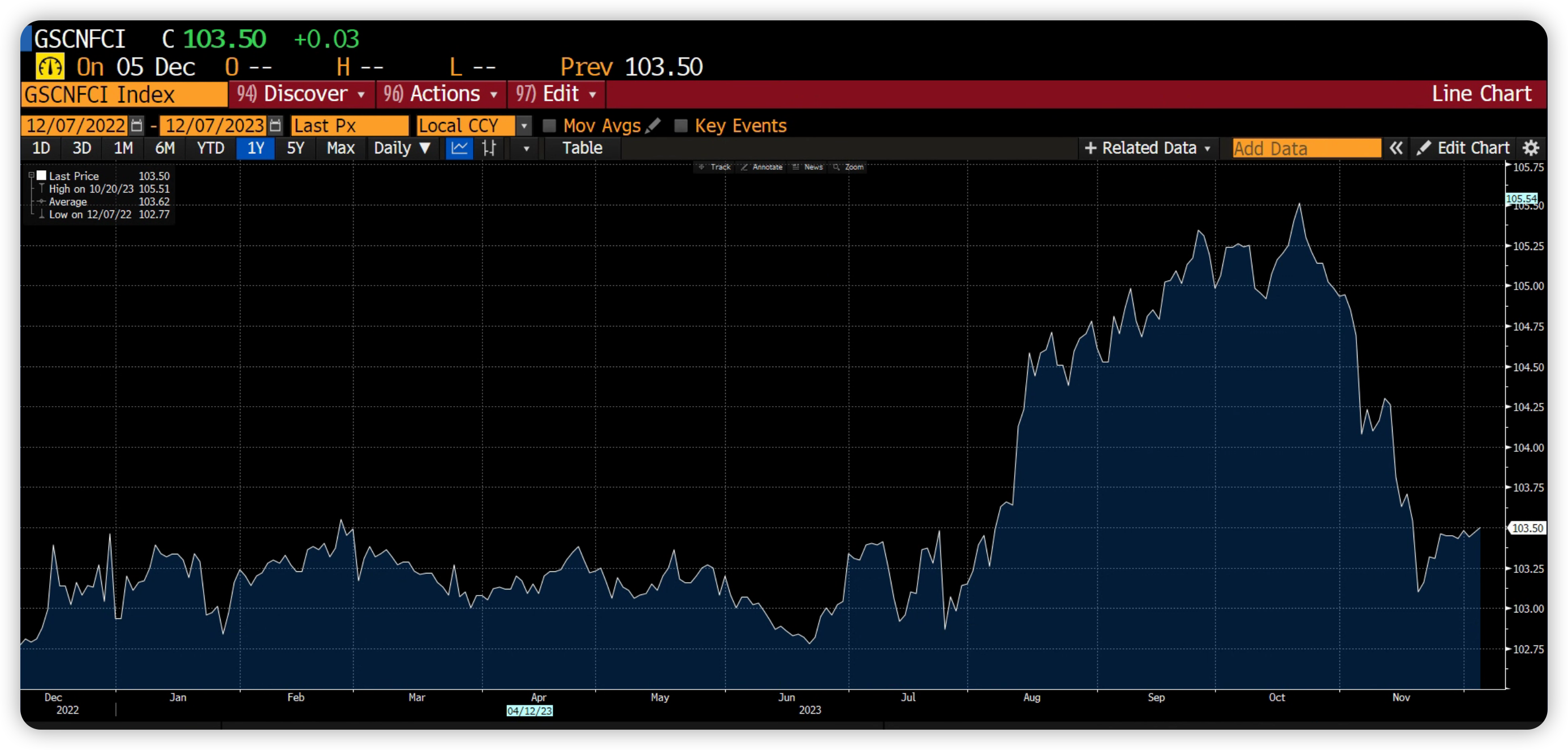Click the Last Price white color swatch
1568x750 pixels.
coord(42,175)
